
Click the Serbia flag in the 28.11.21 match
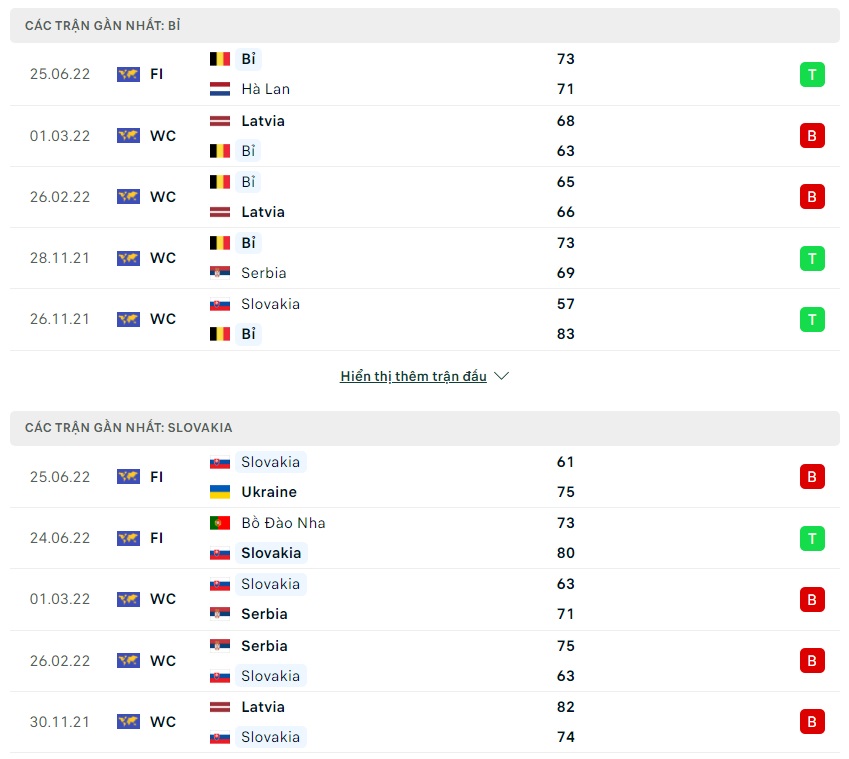tap(220, 273)
